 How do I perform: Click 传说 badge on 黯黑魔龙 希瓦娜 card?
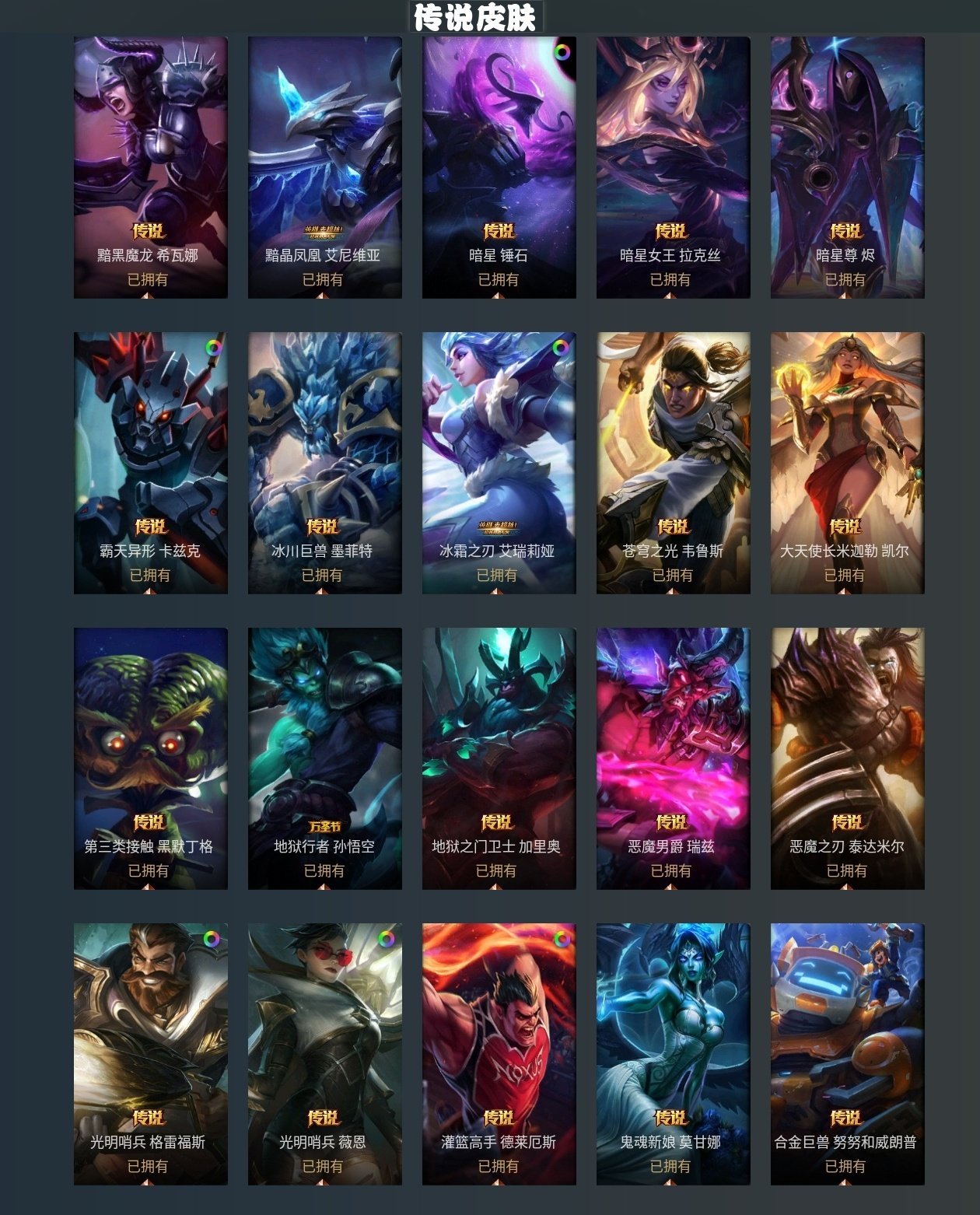(149, 231)
